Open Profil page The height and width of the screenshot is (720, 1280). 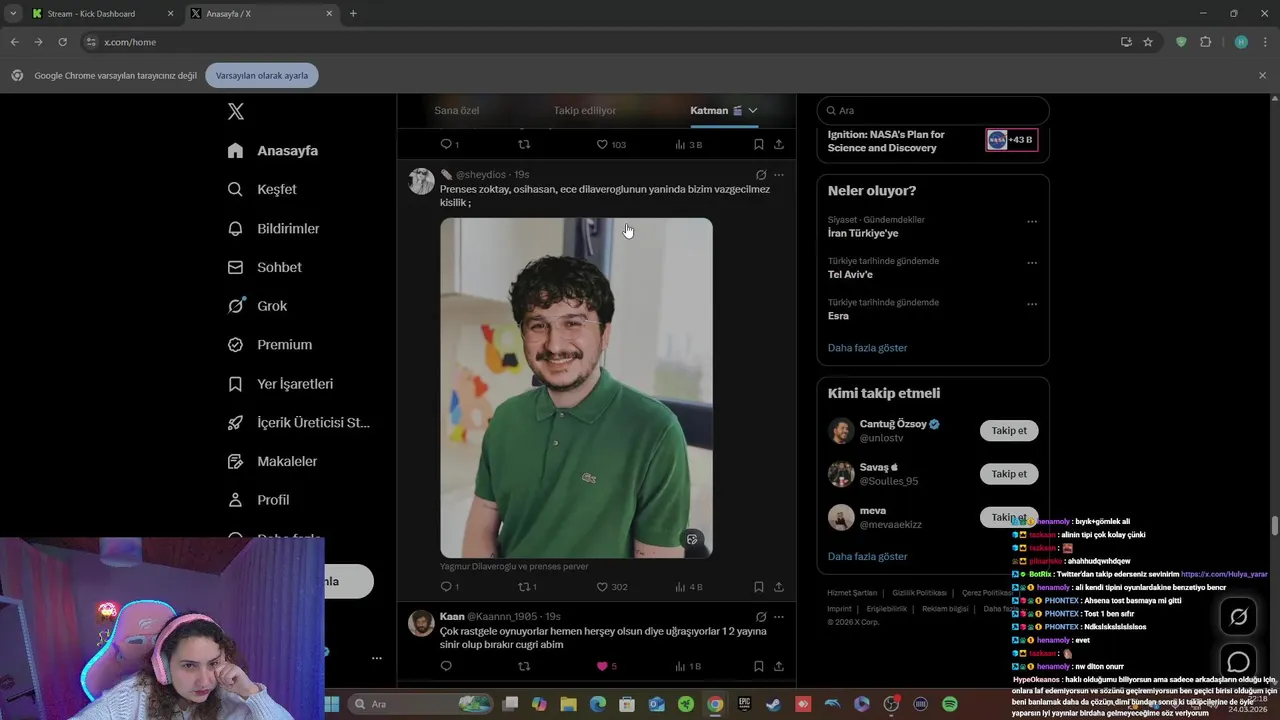tap(258, 499)
